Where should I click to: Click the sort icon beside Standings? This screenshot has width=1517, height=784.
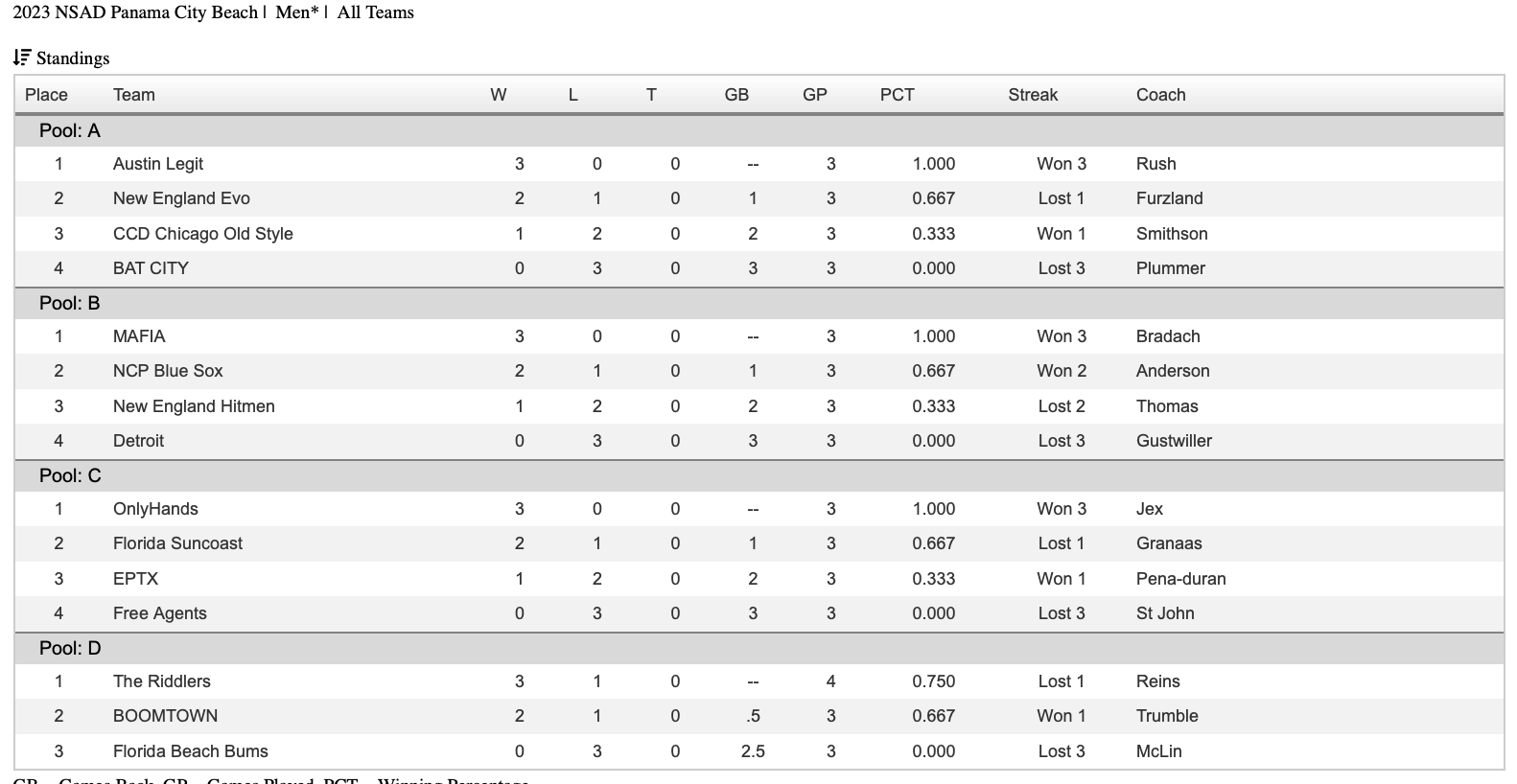click(x=22, y=58)
